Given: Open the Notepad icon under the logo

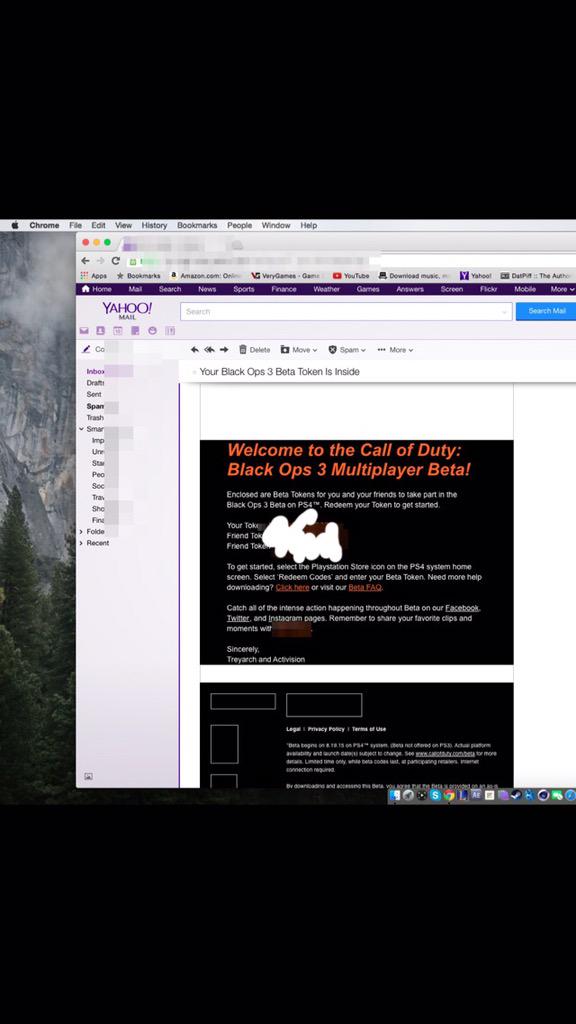Looking at the screenshot, I should (135, 331).
